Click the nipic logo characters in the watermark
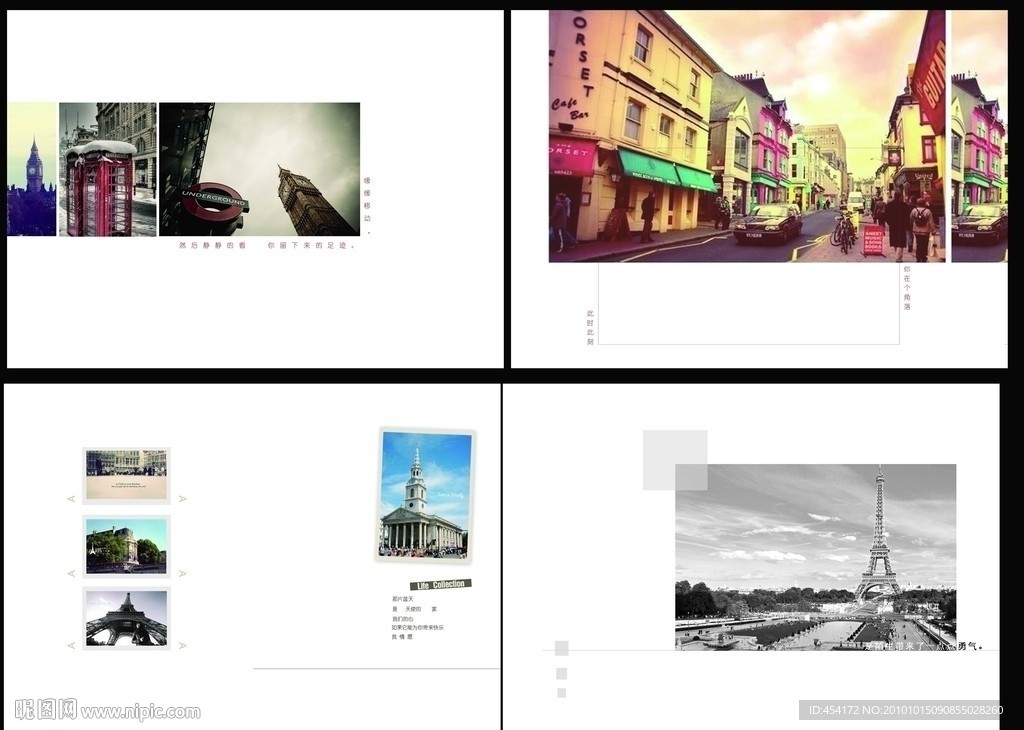This screenshot has width=1024, height=730. (46, 710)
